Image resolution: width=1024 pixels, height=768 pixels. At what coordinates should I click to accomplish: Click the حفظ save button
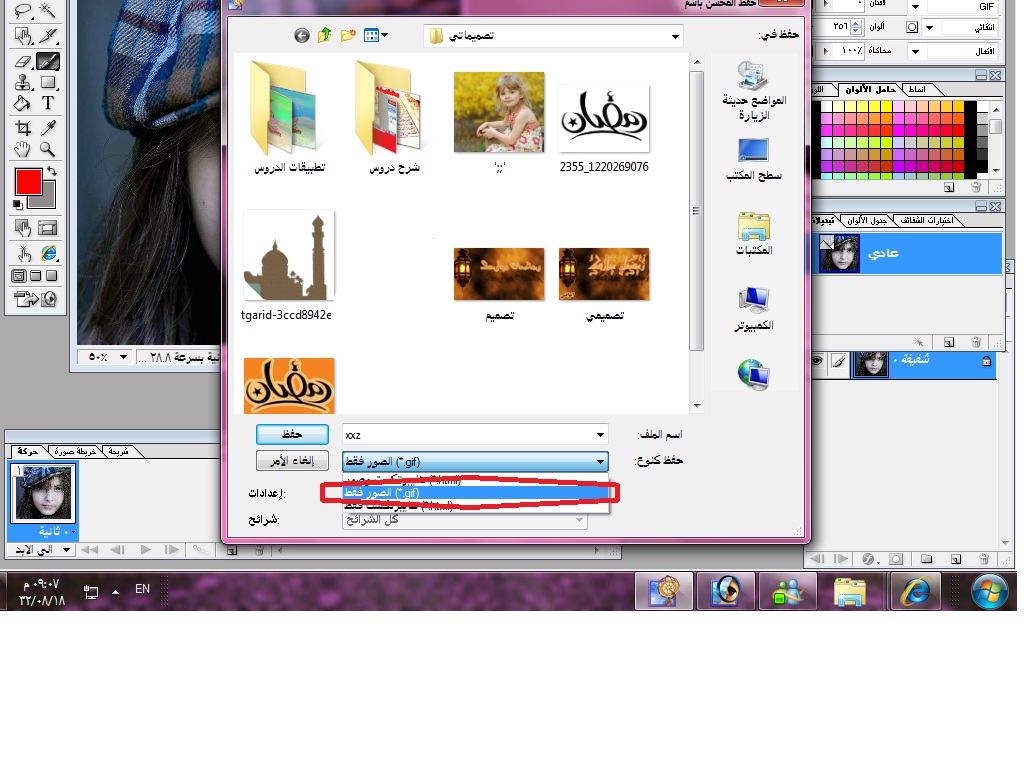pyautogui.click(x=292, y=434)
